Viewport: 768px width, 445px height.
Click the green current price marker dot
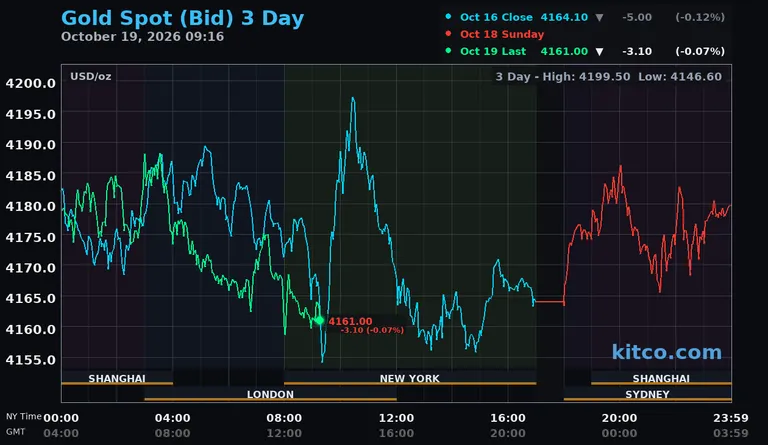click(319, 321)
